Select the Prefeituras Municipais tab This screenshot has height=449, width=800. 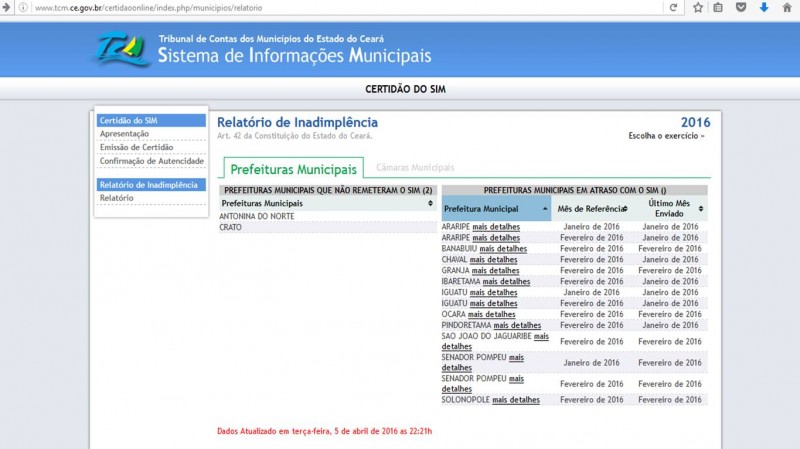click(x=293, y=169)
